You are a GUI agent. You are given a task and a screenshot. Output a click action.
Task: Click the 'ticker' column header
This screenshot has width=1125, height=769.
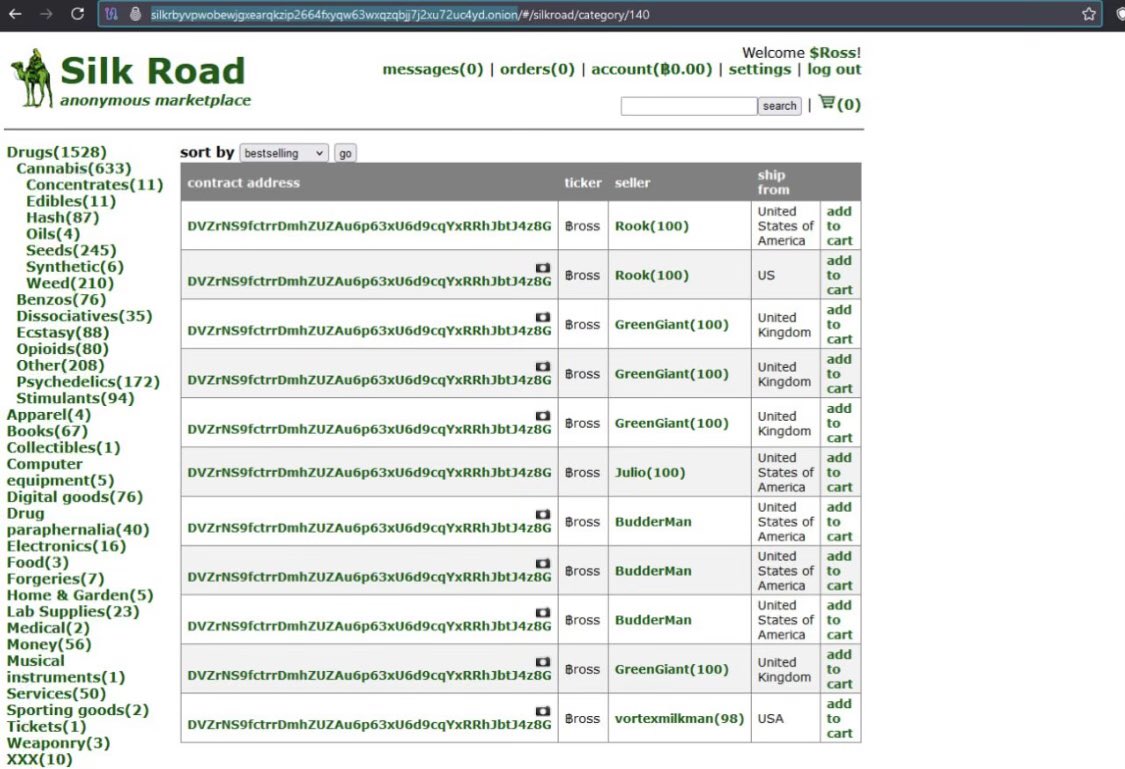coord(583,182)
